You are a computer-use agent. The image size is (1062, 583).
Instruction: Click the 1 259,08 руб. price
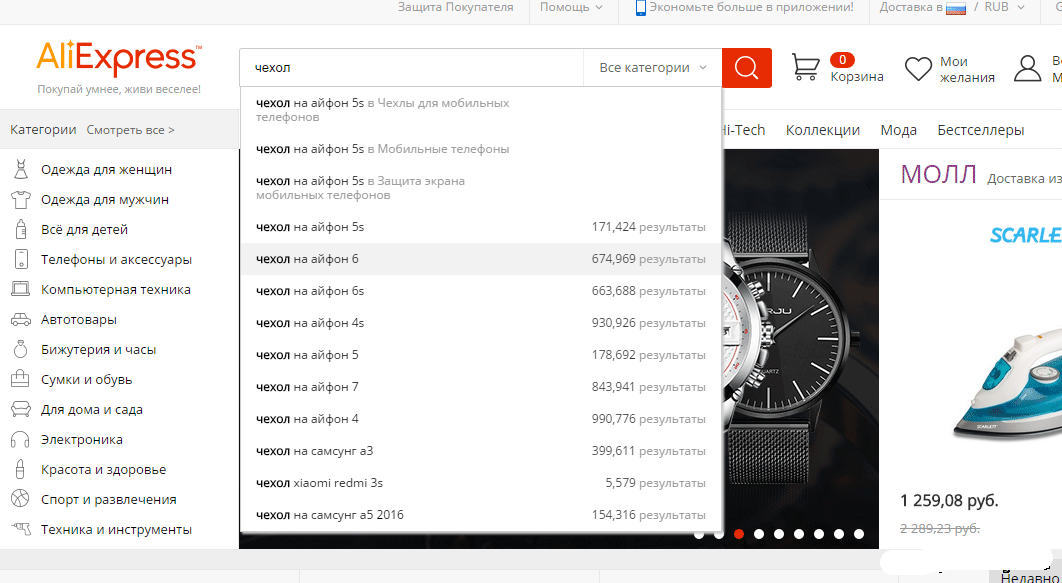click(x=949, y=502)
